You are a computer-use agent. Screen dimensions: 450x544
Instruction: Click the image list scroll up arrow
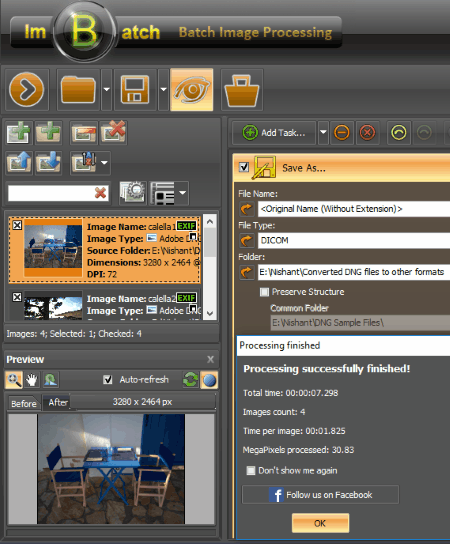point(210,221)
